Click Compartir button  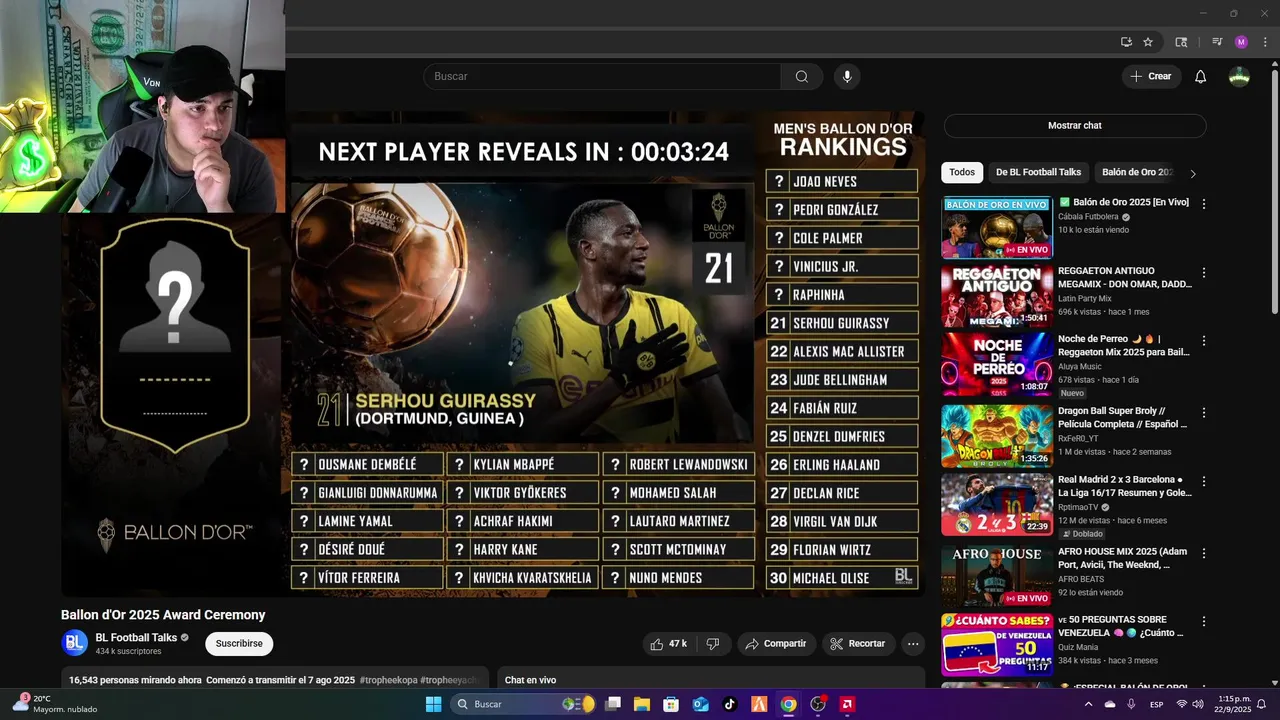click(776, 644)
